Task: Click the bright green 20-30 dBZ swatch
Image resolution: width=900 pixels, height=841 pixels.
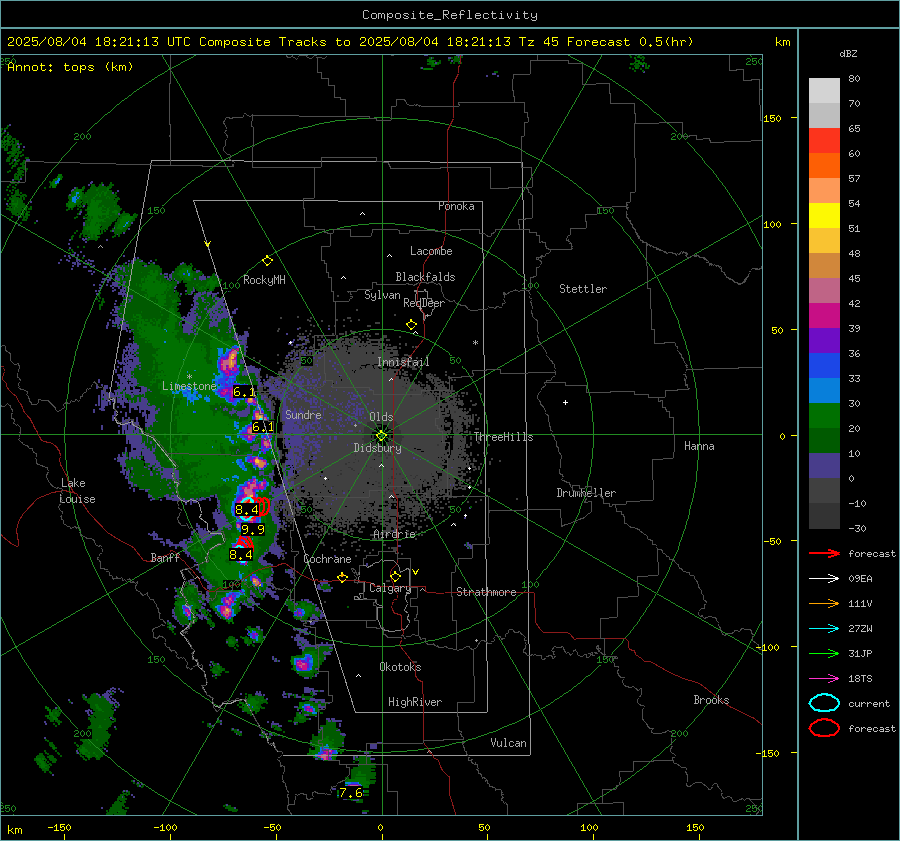Action: click(x=824, y=415)
